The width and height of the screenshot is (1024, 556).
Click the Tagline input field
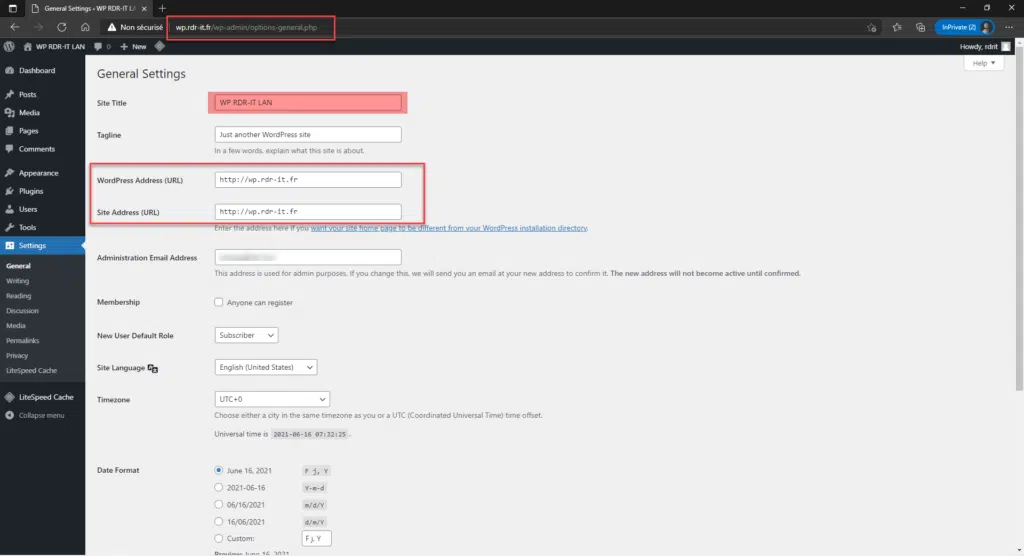[x=308, y=135]
